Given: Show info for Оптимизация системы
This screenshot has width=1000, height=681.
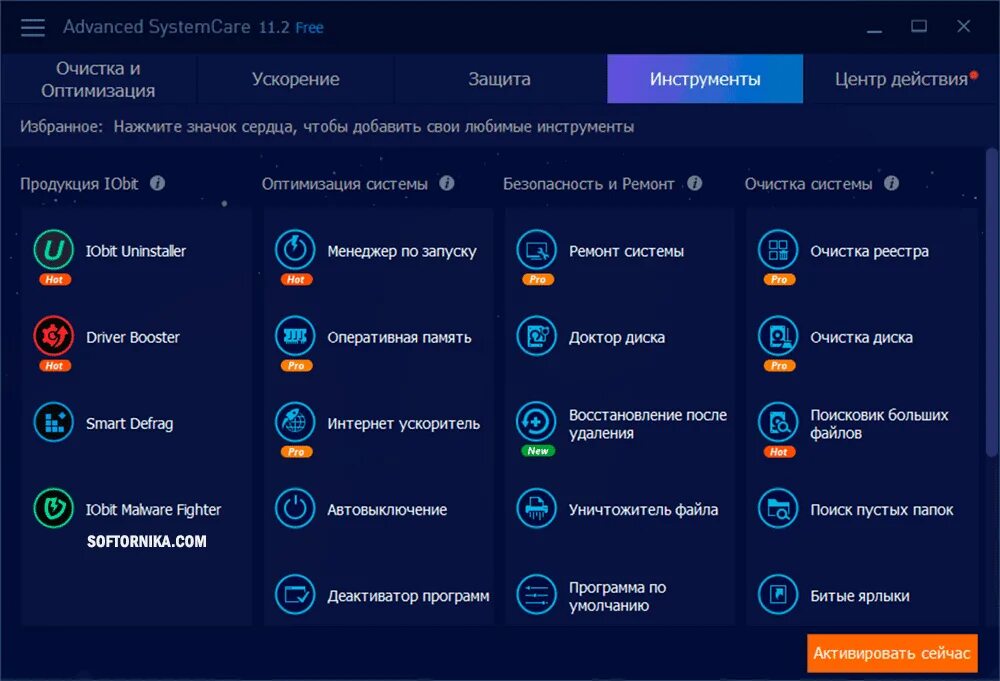Looking at the screenshot, I should 447,184.
